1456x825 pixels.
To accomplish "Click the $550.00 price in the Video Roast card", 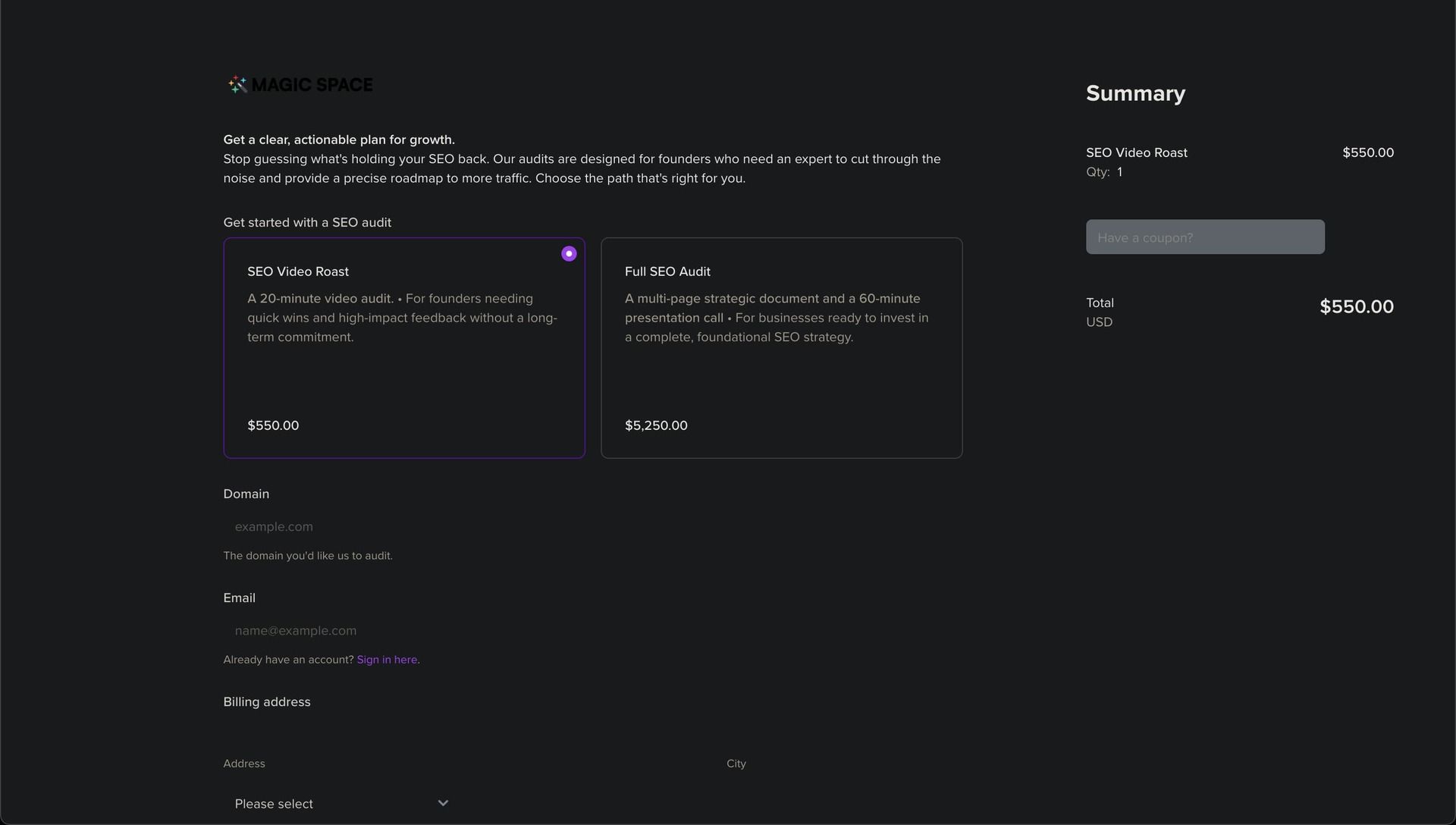I will coord(273,425).
